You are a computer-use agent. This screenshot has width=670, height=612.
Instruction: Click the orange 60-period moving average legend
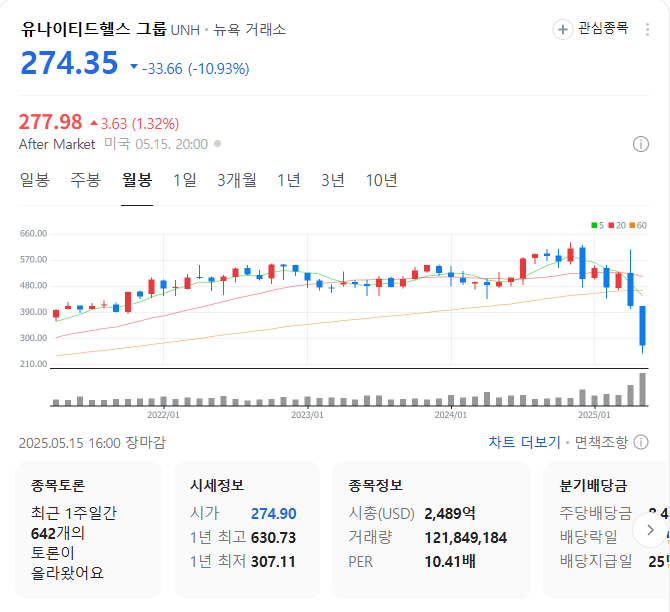[638, 225]
